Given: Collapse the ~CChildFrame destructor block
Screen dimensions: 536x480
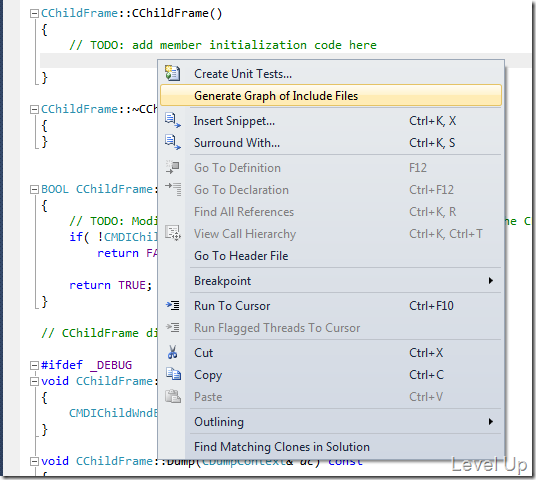Looking at the screenshot, I should (x=34, y=110).
